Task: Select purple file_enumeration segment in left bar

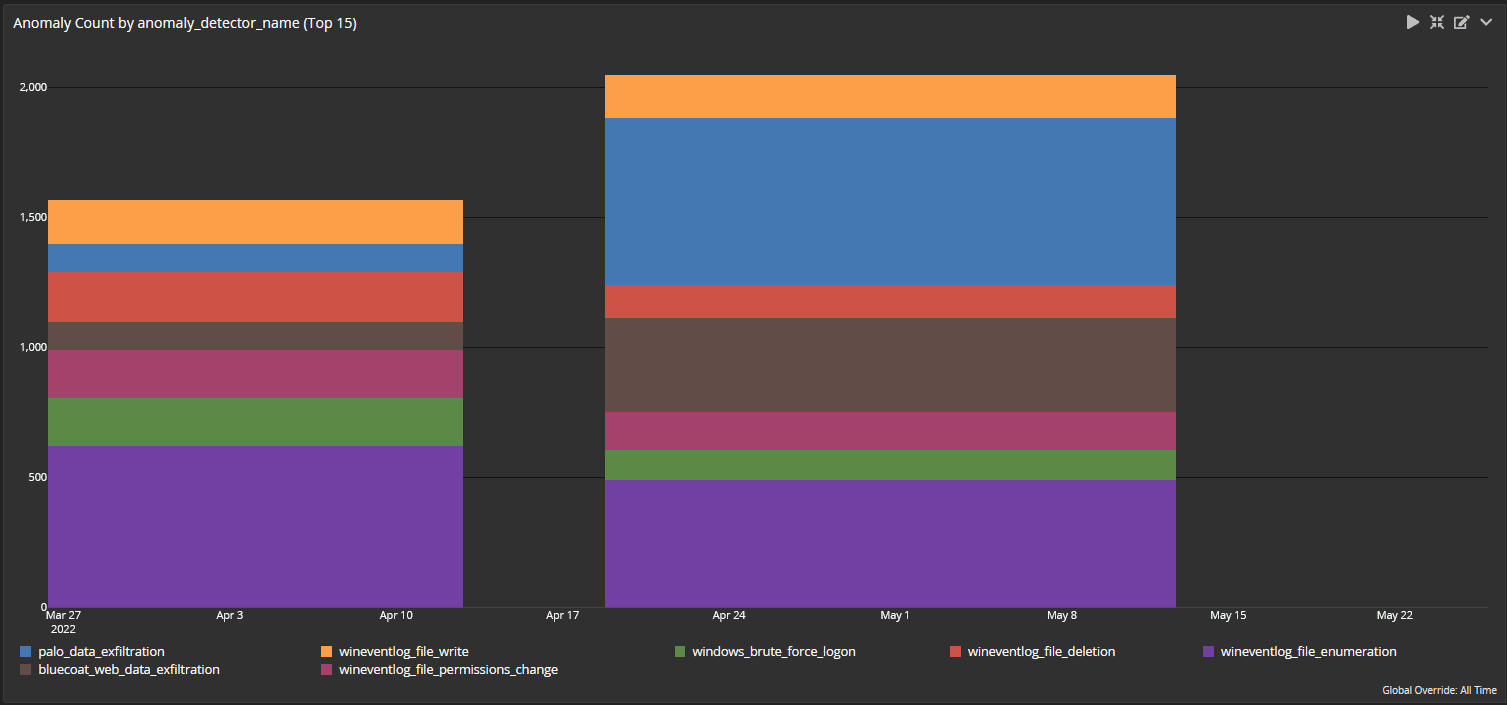Action: coord(255,525)
